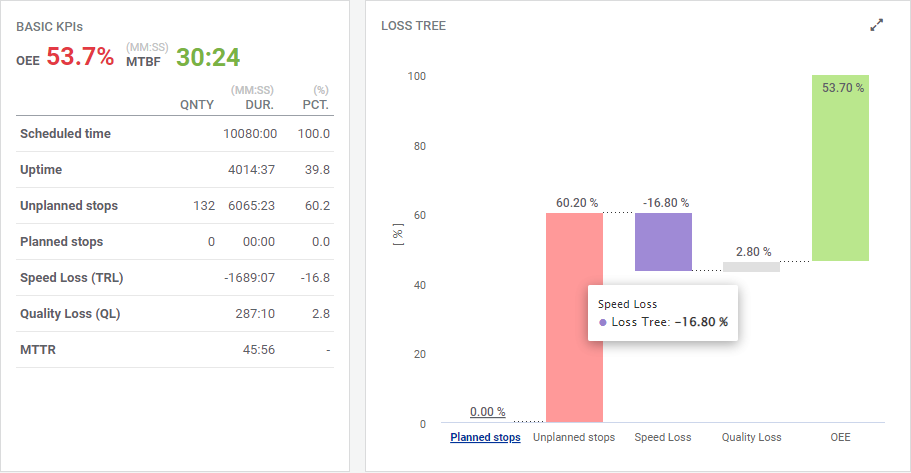This screenshot has width=911, height=473.
Task: Click the 10080:00 scheduled duration cell
Action: 250,134
